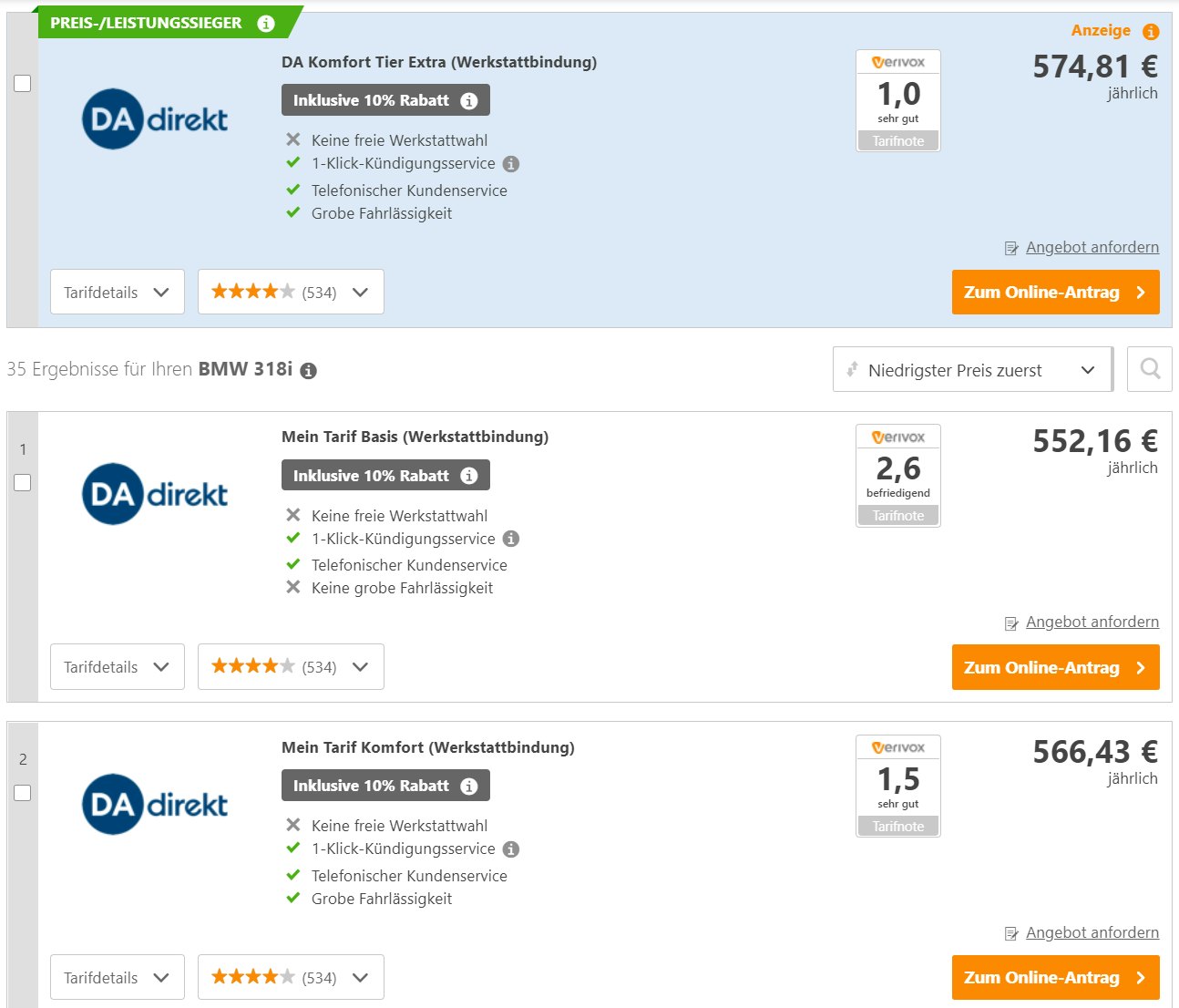Click info icon next to BMW 318i
The image size is (1179, 1008).
[309, 371]
